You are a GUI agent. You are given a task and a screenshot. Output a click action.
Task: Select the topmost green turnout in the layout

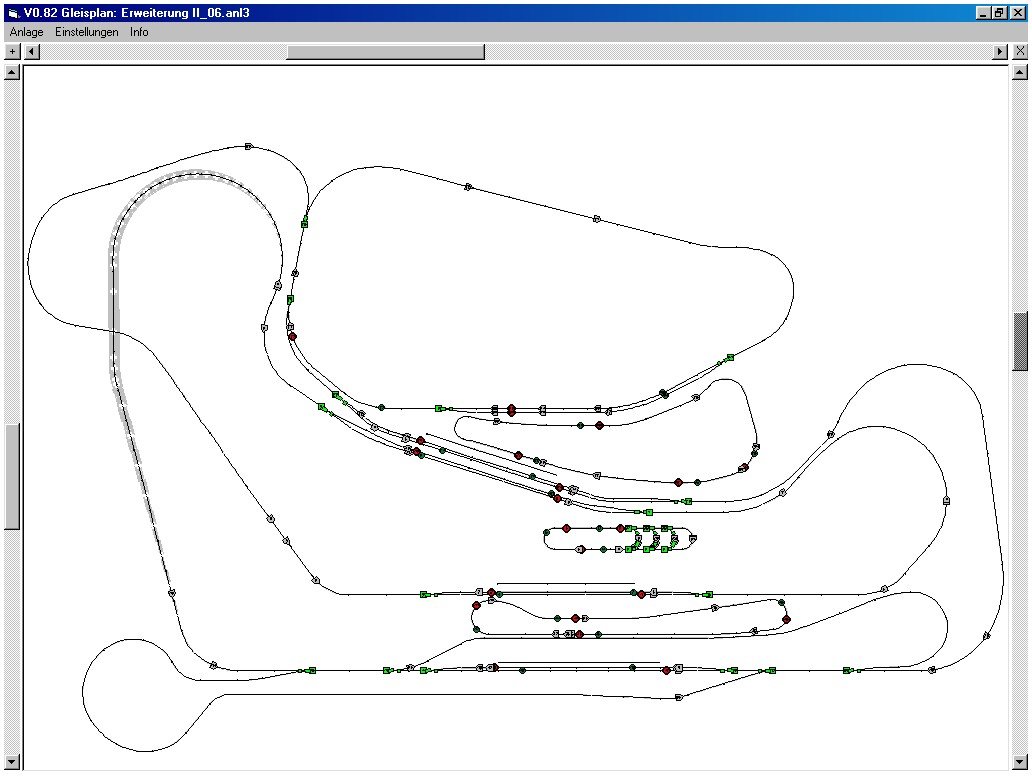coord(304,222)
